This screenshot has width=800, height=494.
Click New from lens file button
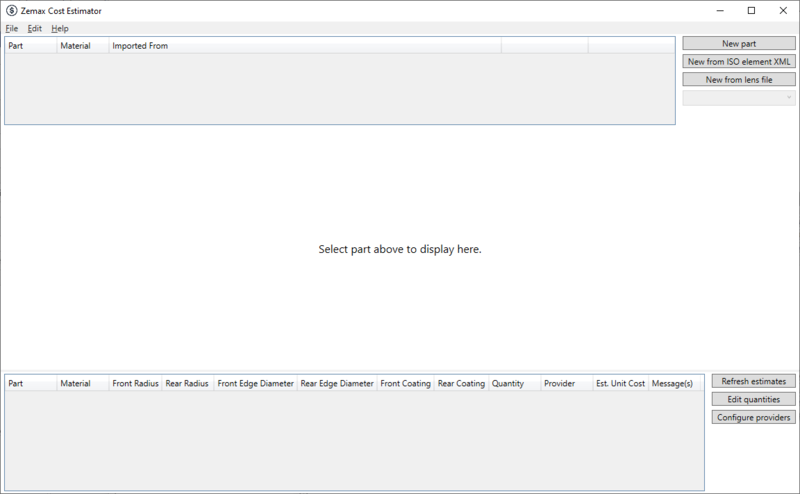[739, 79]
